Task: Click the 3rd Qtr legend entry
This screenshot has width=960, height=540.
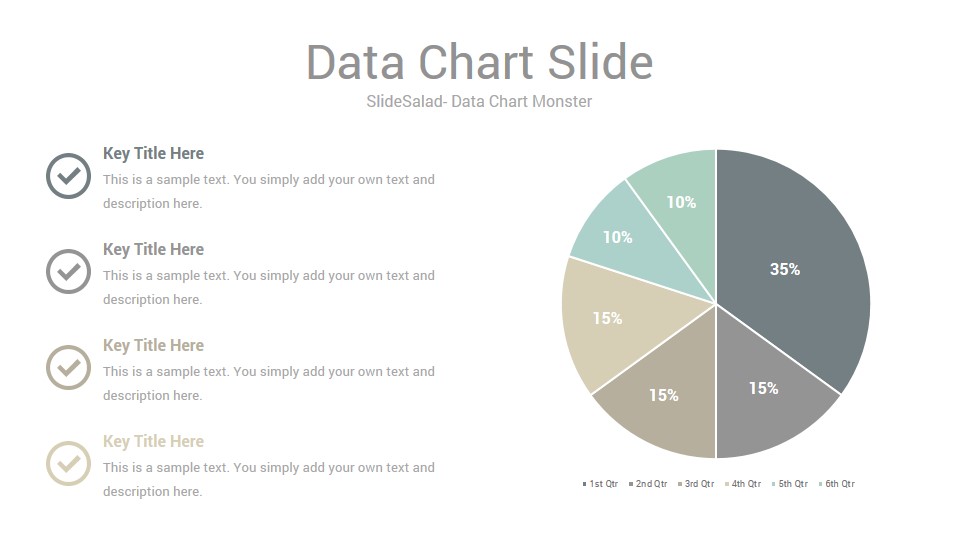Action: pos(696,484)
